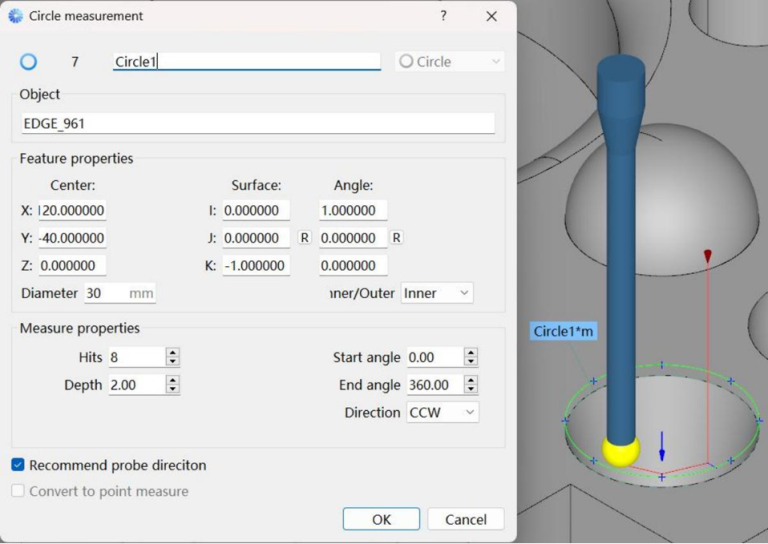Click the Angle 1.000000 field
Image resolution: width=768 pixels, height=544 pixels.
(353, 211)
